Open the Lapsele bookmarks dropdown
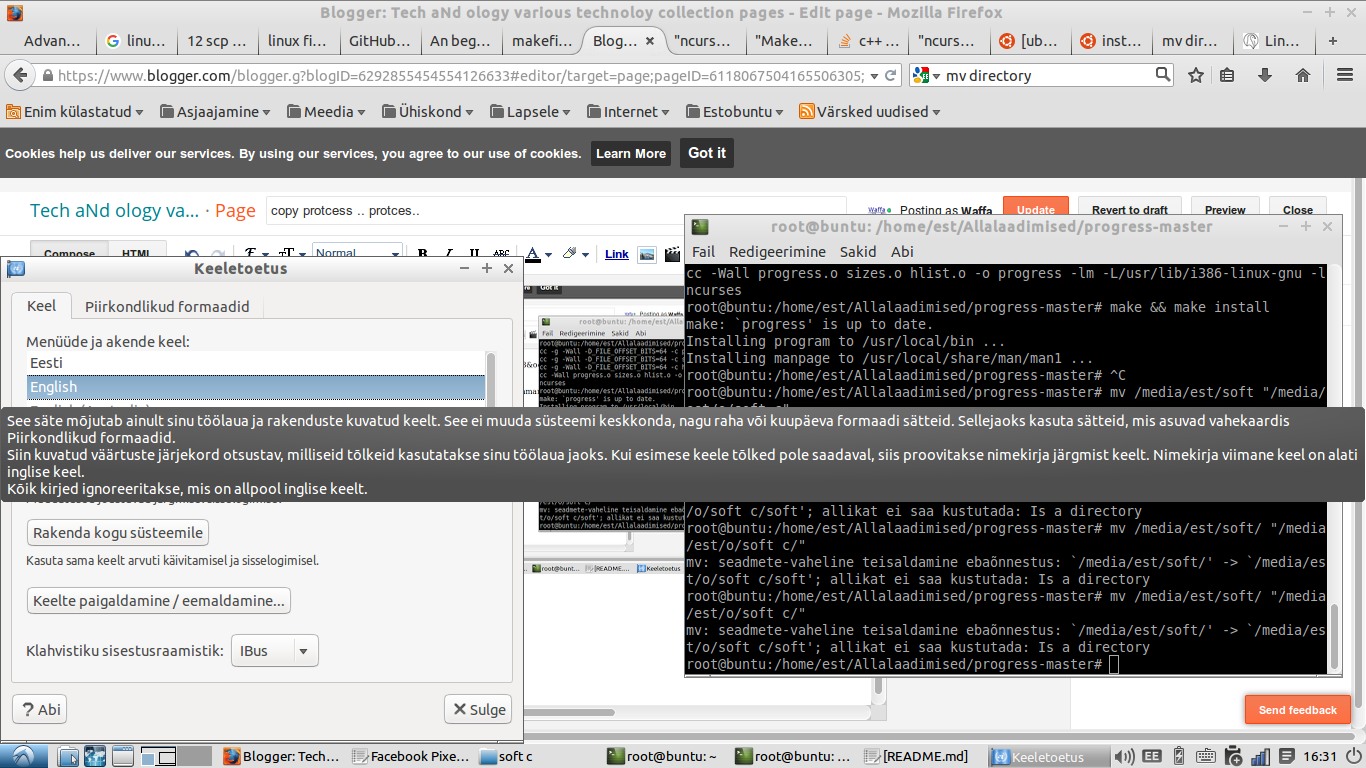This screenshot has width=1366, height=768. (x=530, y=112)
